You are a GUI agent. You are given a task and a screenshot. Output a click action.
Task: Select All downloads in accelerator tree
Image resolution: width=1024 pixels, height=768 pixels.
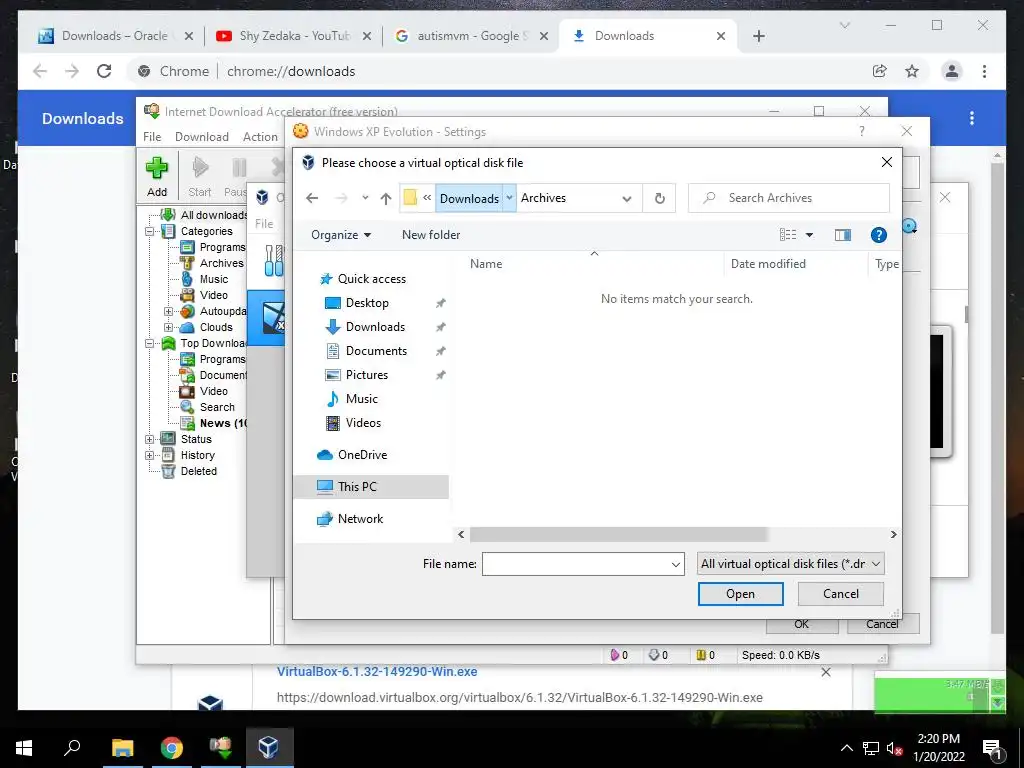pos(214,215)
